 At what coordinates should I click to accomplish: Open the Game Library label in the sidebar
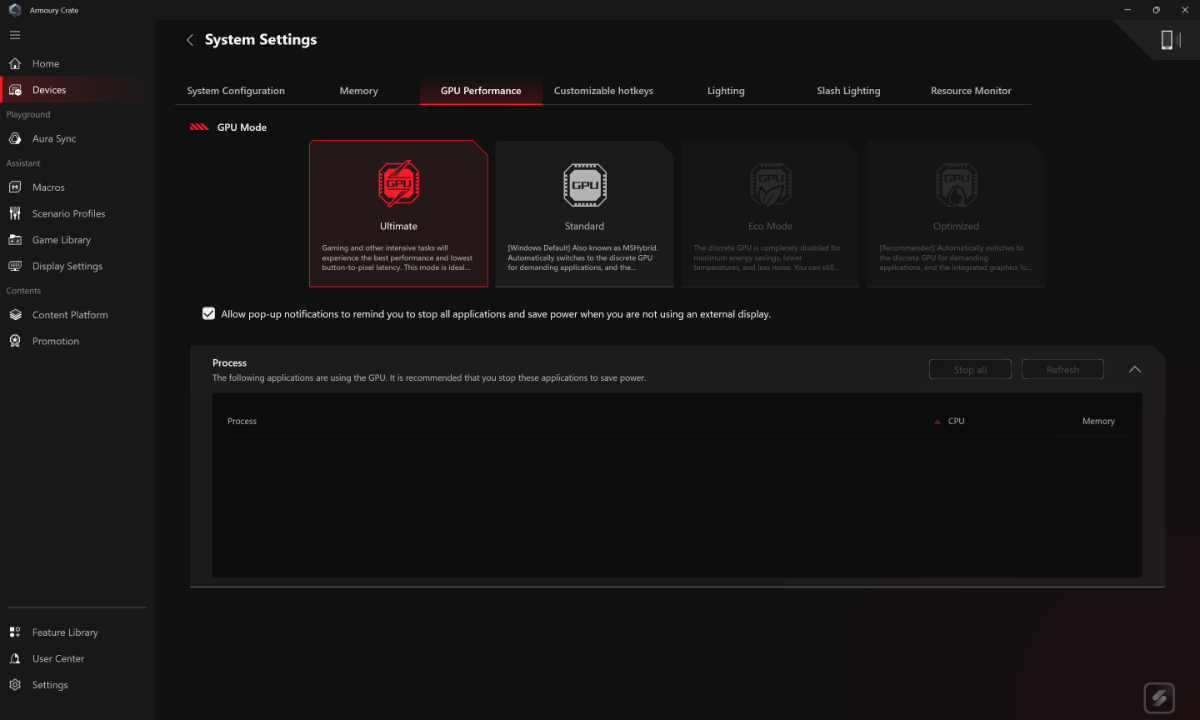coord(61,240)
